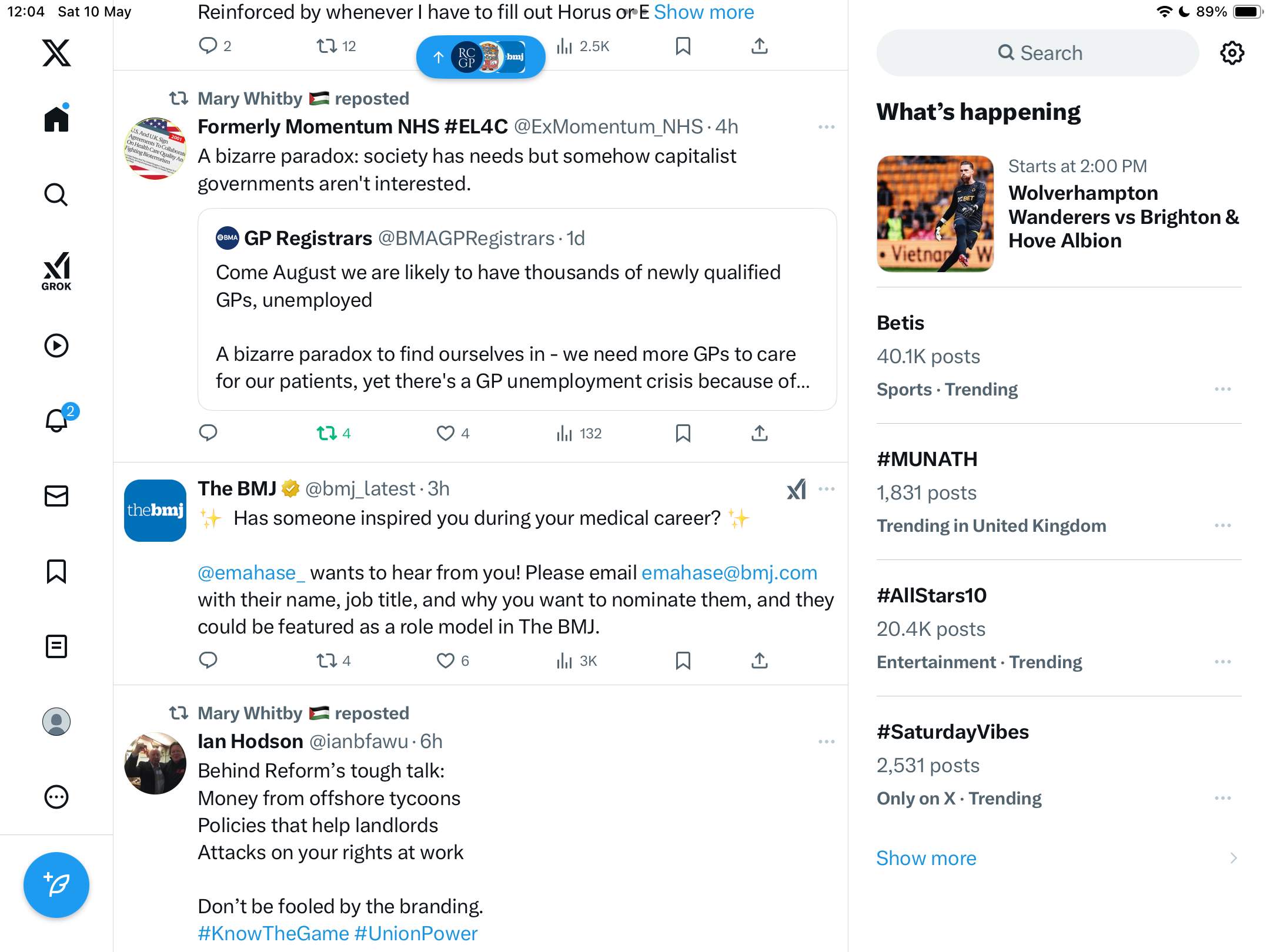Open the Lists icon in sidebar
Image resolution: width=1270 pixels, height=952 pixels.
point(56,646)
